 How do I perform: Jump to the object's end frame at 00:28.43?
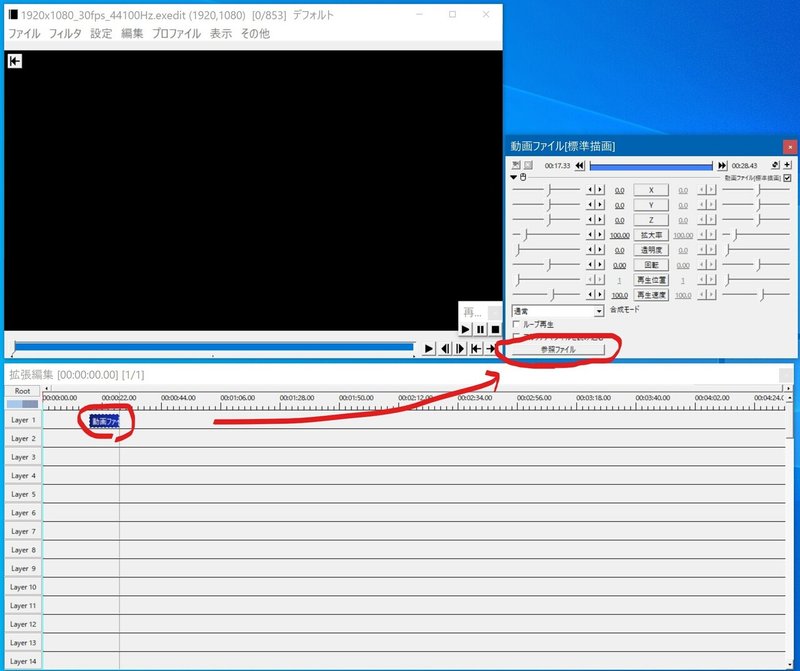coord(721,165)
